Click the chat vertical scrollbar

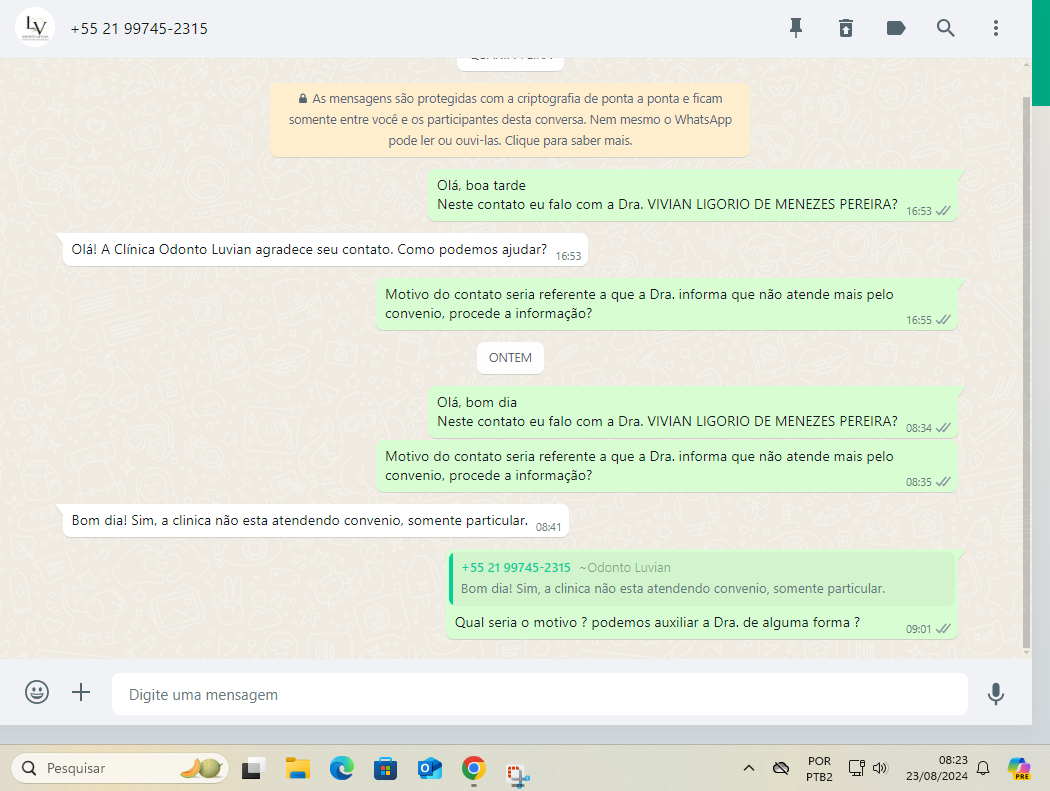click(x=1027, y=372)
